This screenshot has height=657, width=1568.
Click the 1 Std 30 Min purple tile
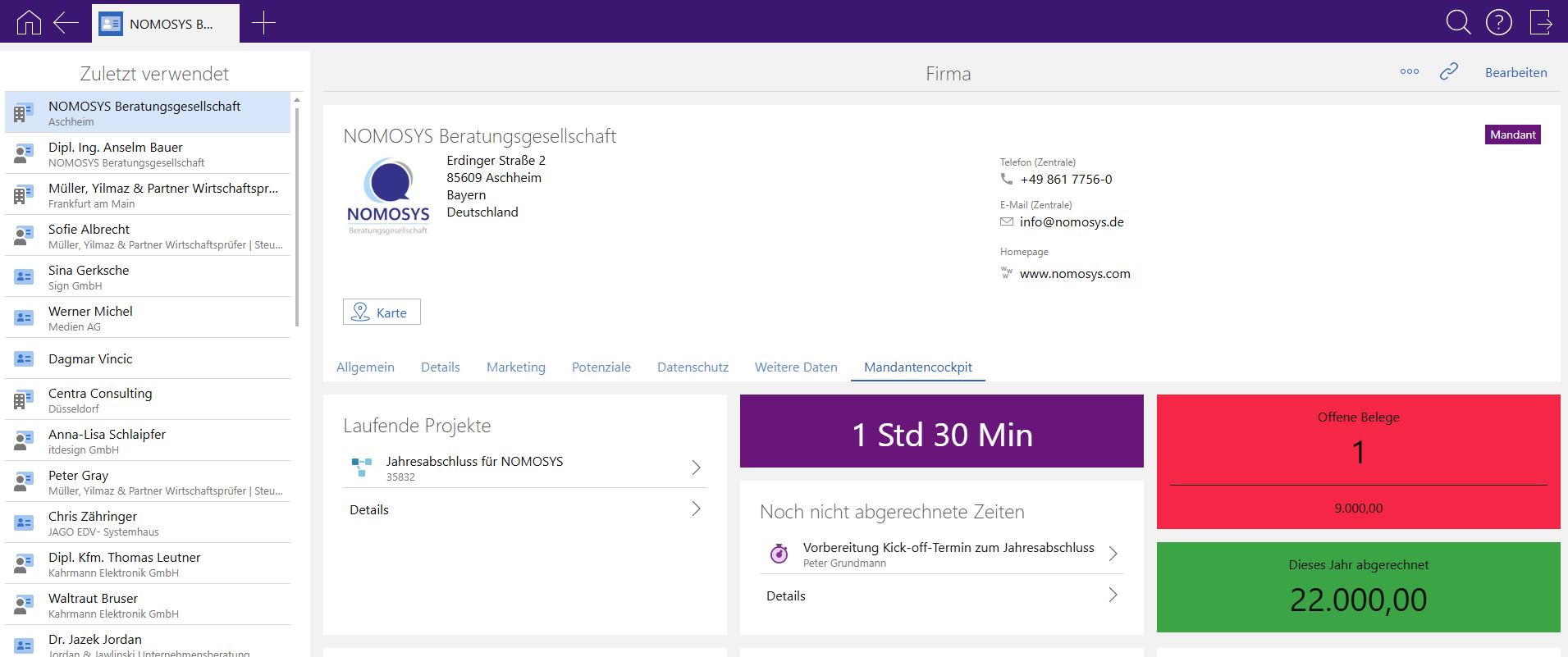(942, 431)
